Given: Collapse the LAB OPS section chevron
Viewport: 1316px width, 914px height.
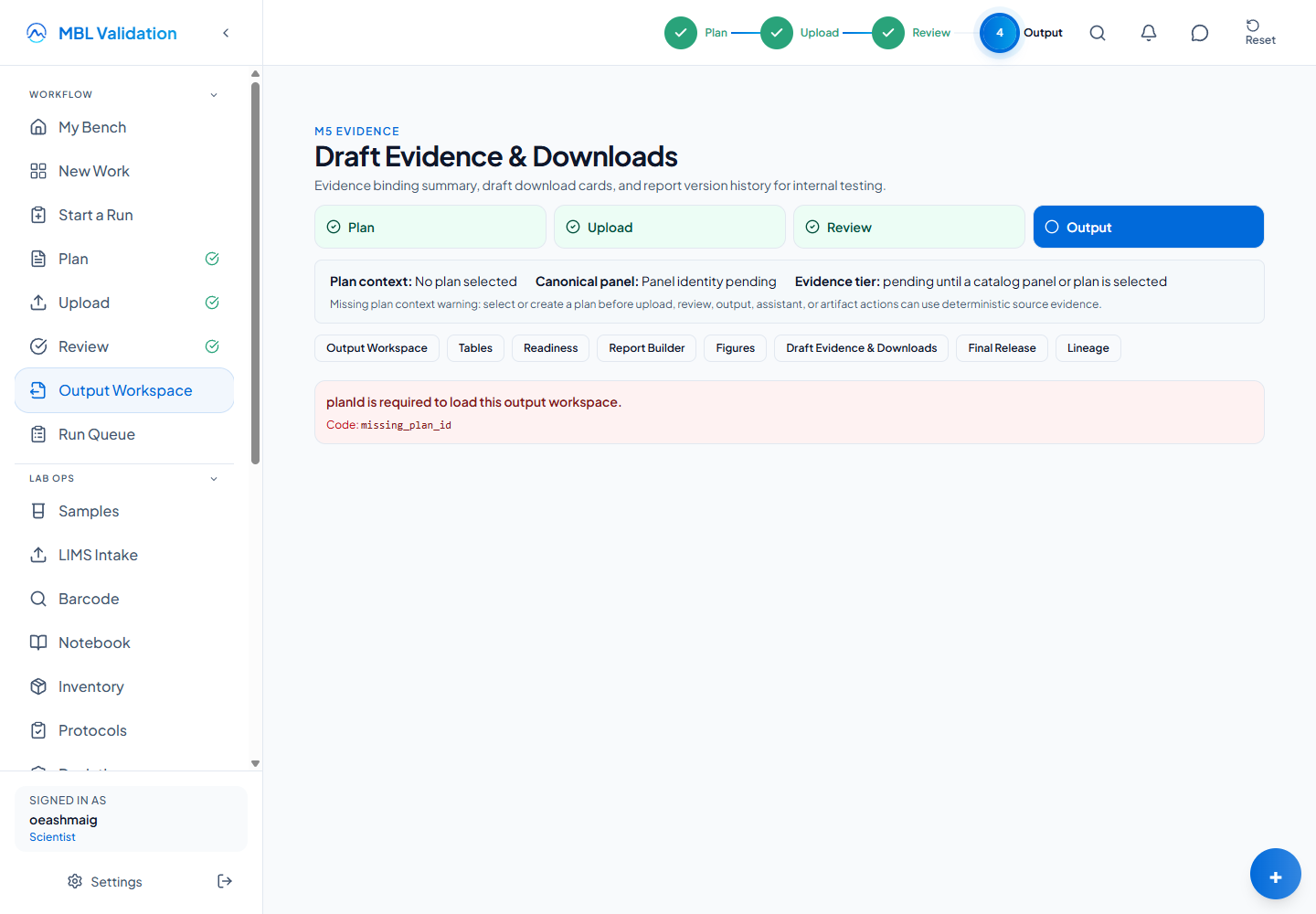Looking at the screenshot, I should (214, 479).
